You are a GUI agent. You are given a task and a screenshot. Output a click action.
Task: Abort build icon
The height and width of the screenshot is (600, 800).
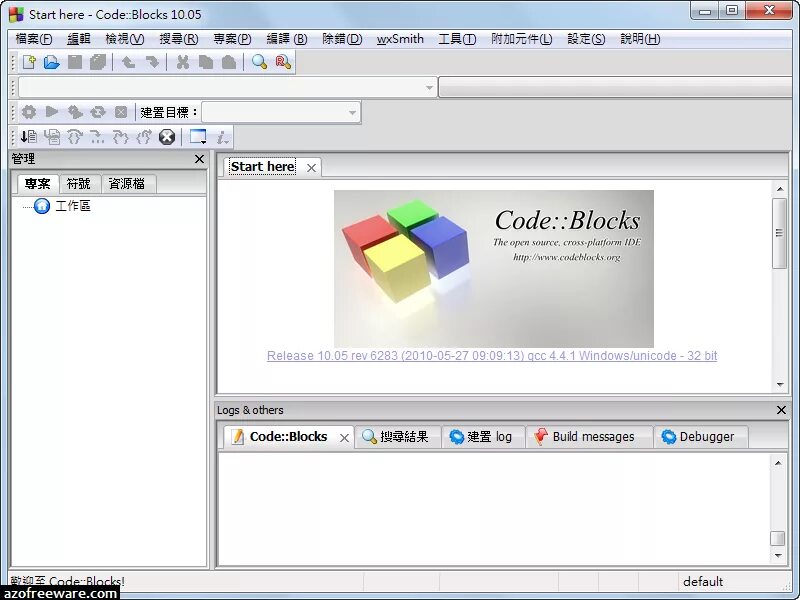pyautogui.click(x=121, y=112)
